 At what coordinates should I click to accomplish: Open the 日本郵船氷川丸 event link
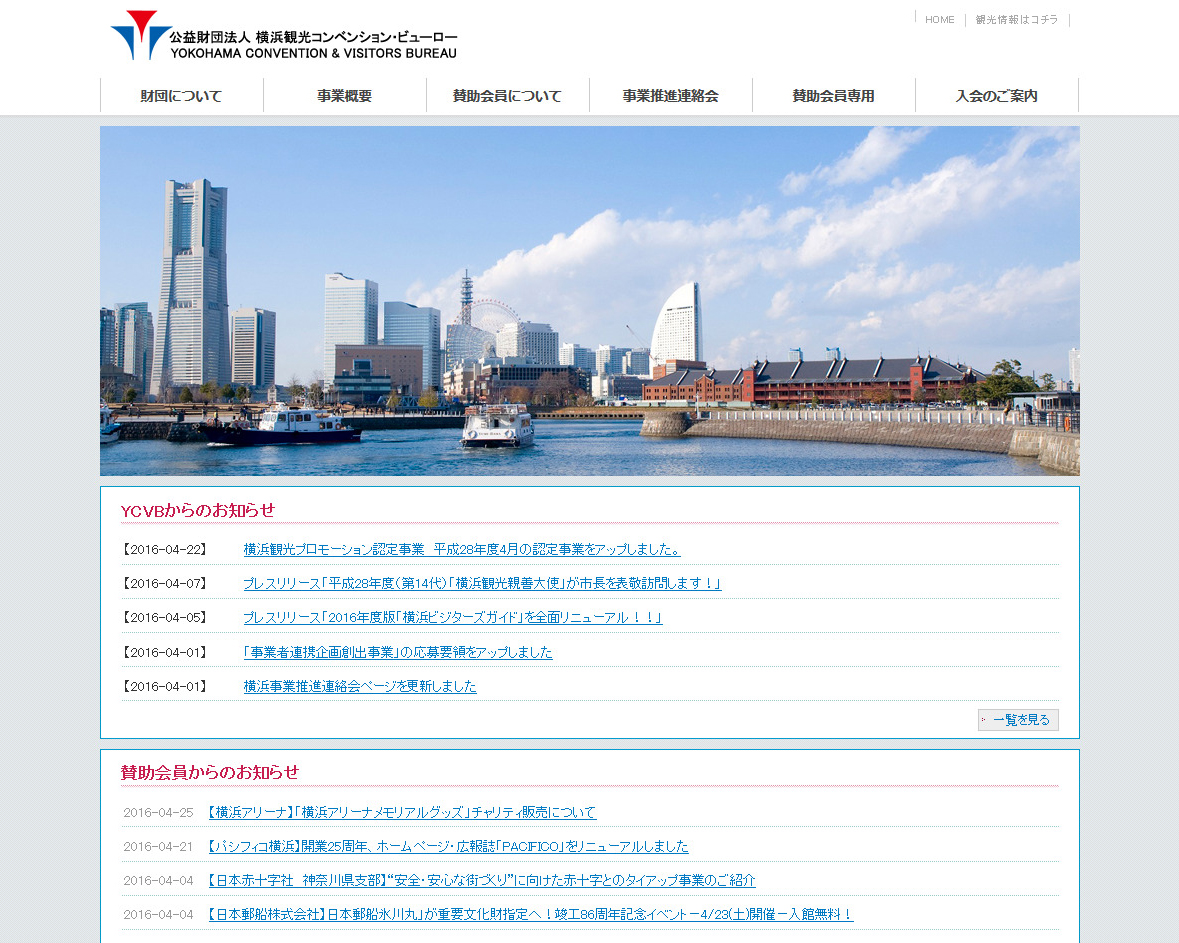click(530, 914)
